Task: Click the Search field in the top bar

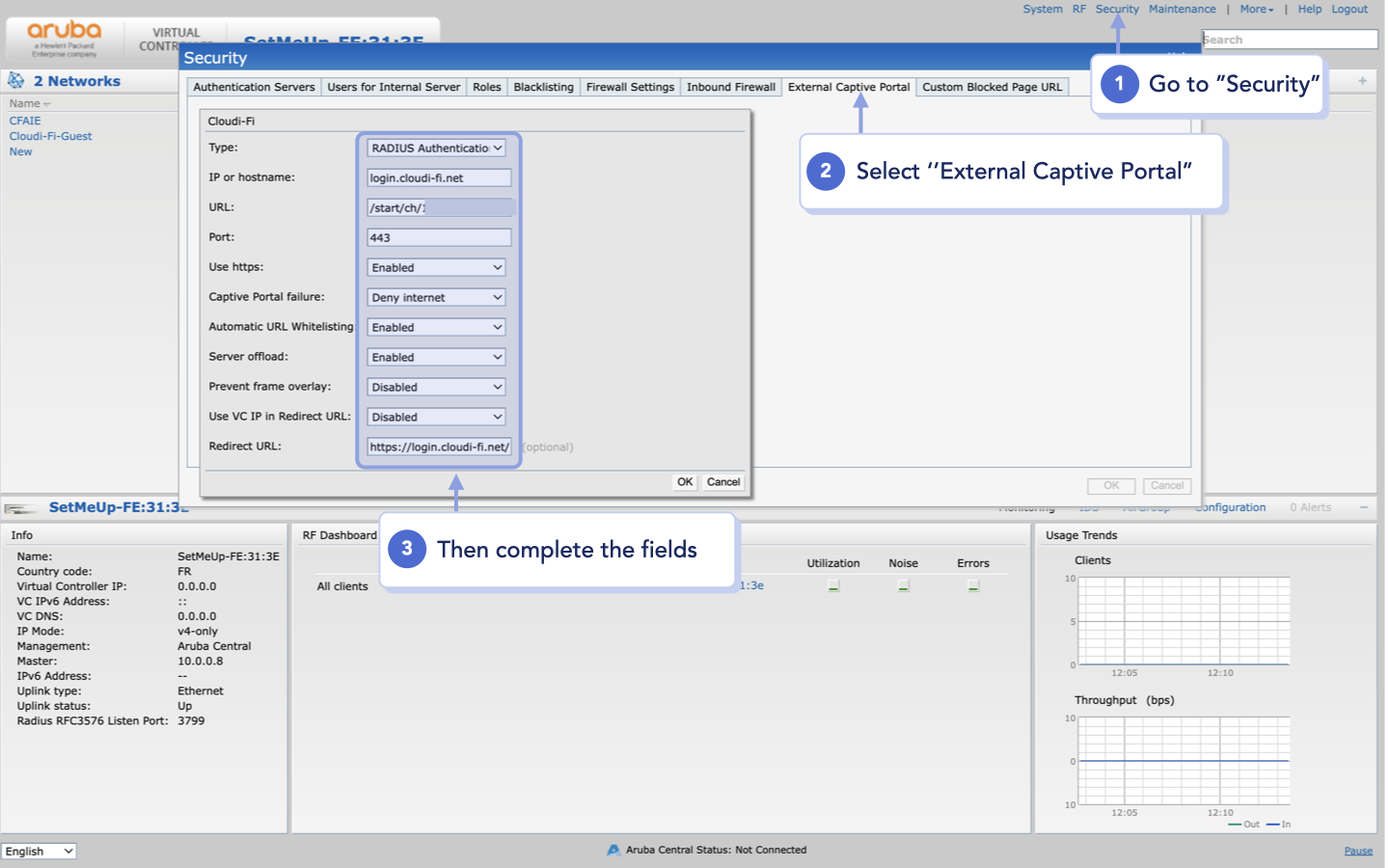Action: pos(1290,39)
